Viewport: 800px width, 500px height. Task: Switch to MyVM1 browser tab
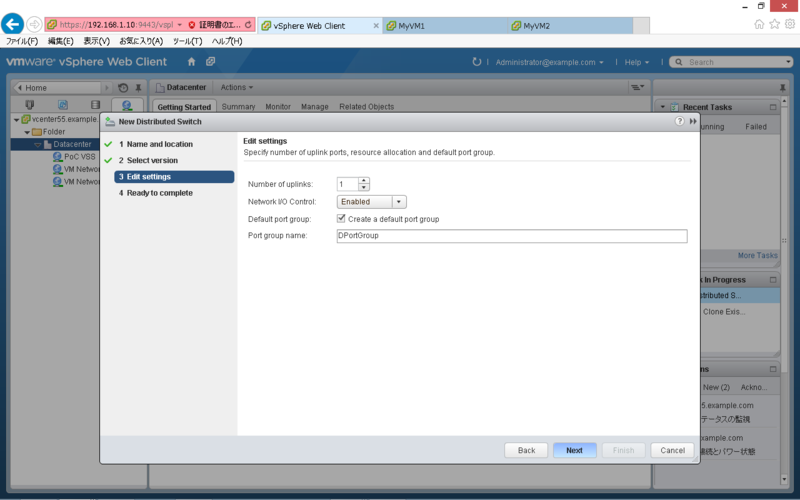pyautogui.click(x=445, y=26)
